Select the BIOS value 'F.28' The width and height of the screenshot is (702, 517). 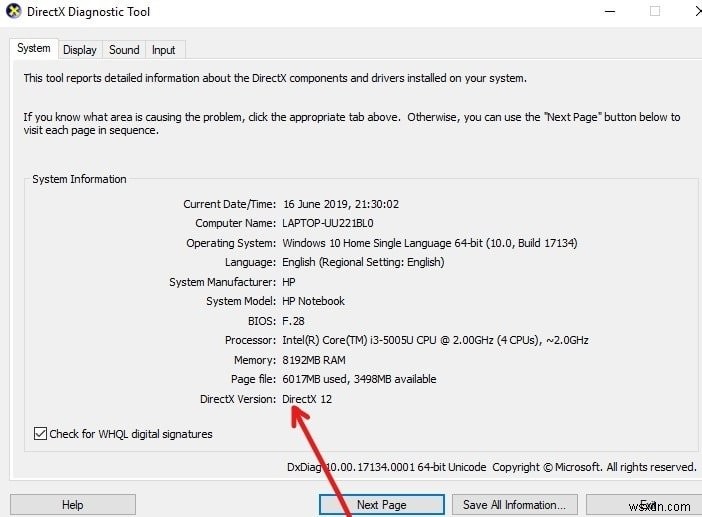(293, 321)
